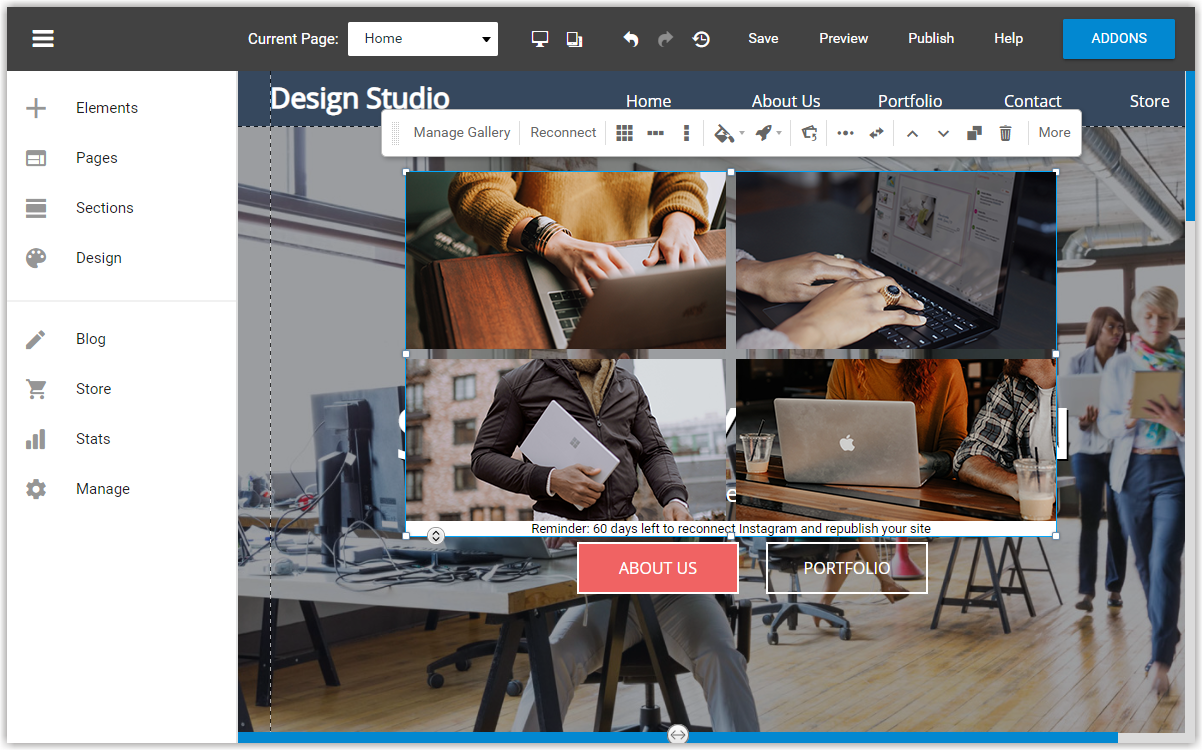The height and width of the screenshot is (751, 1203).
Task: Click Home in site navigation
Action: (x=649, y=101)
